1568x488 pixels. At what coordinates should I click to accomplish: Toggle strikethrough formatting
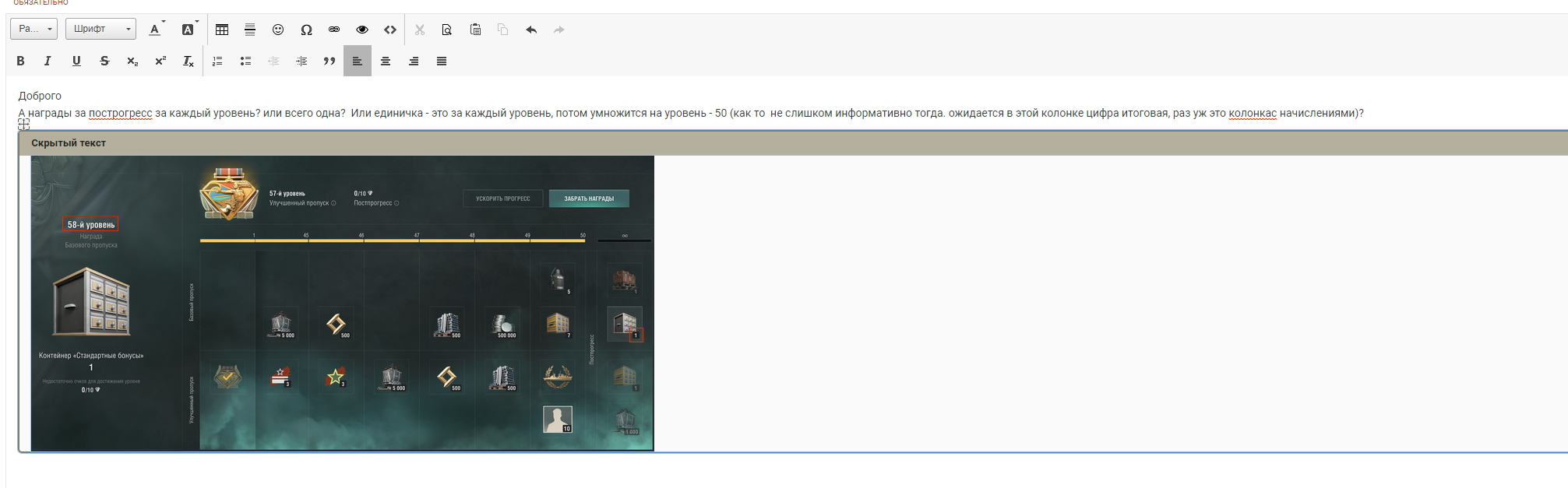pyautogui.click(x=104, y=61)
